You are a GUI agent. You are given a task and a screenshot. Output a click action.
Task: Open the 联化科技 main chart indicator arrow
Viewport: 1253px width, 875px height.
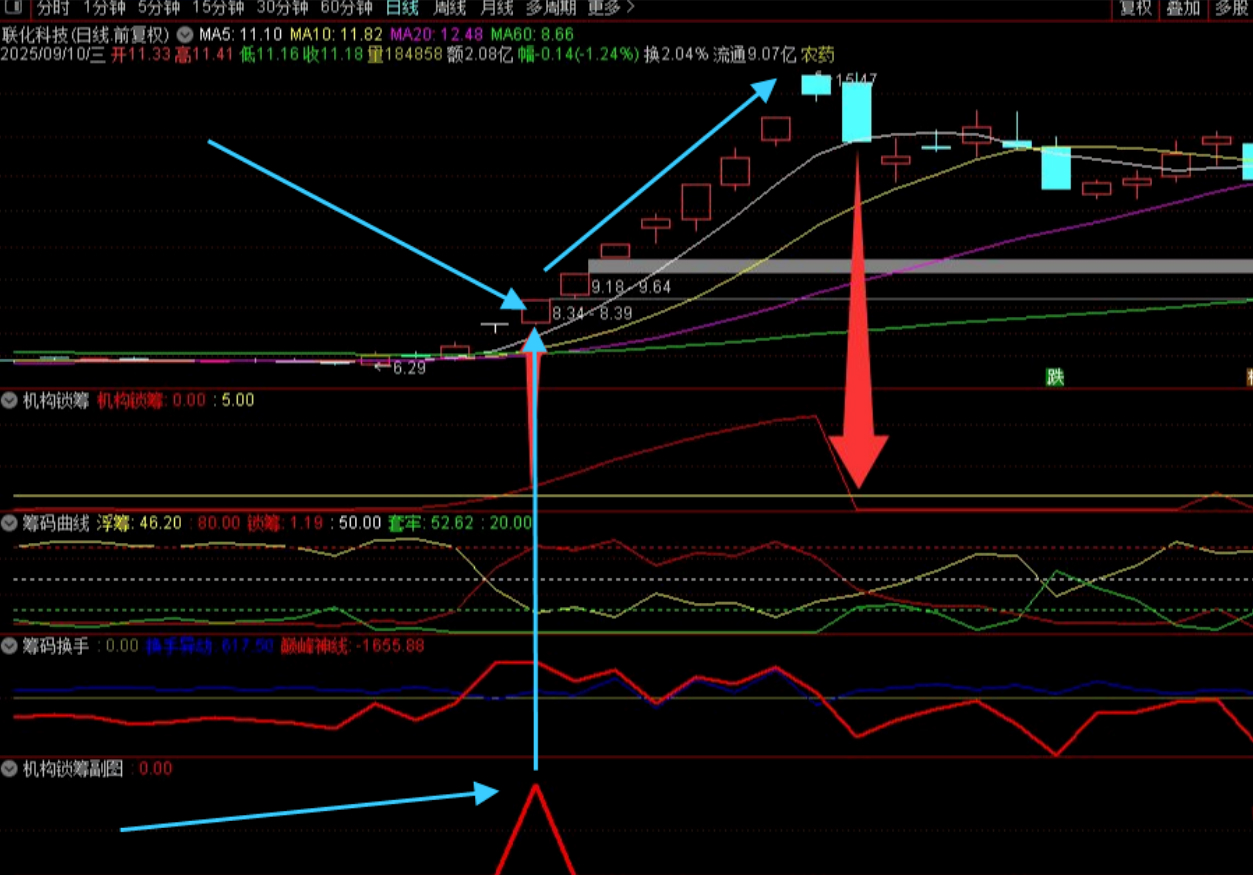pos(183,33)
